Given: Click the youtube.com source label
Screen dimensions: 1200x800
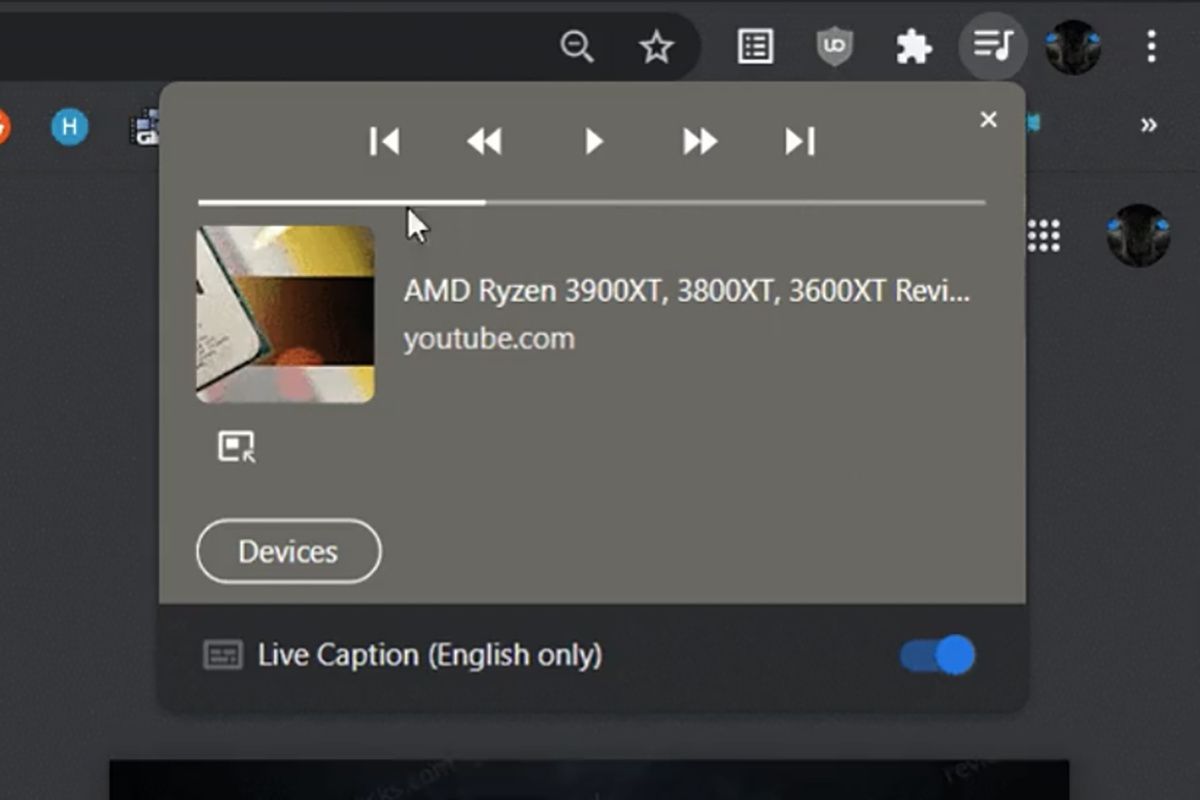Looking at the screenshot, I should [x=489, y=339].
